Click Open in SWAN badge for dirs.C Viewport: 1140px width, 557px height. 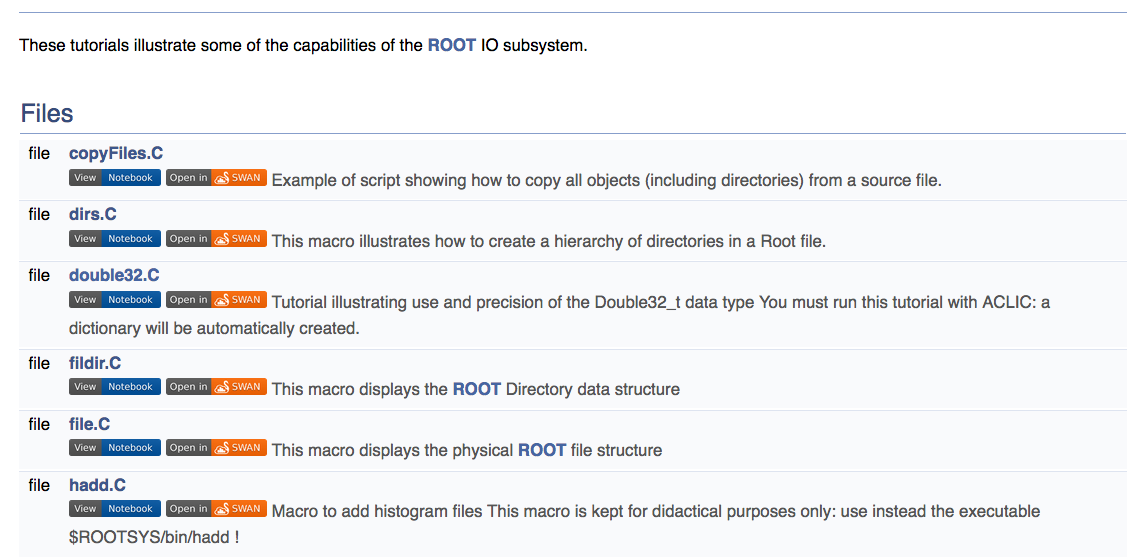point(216,239)
